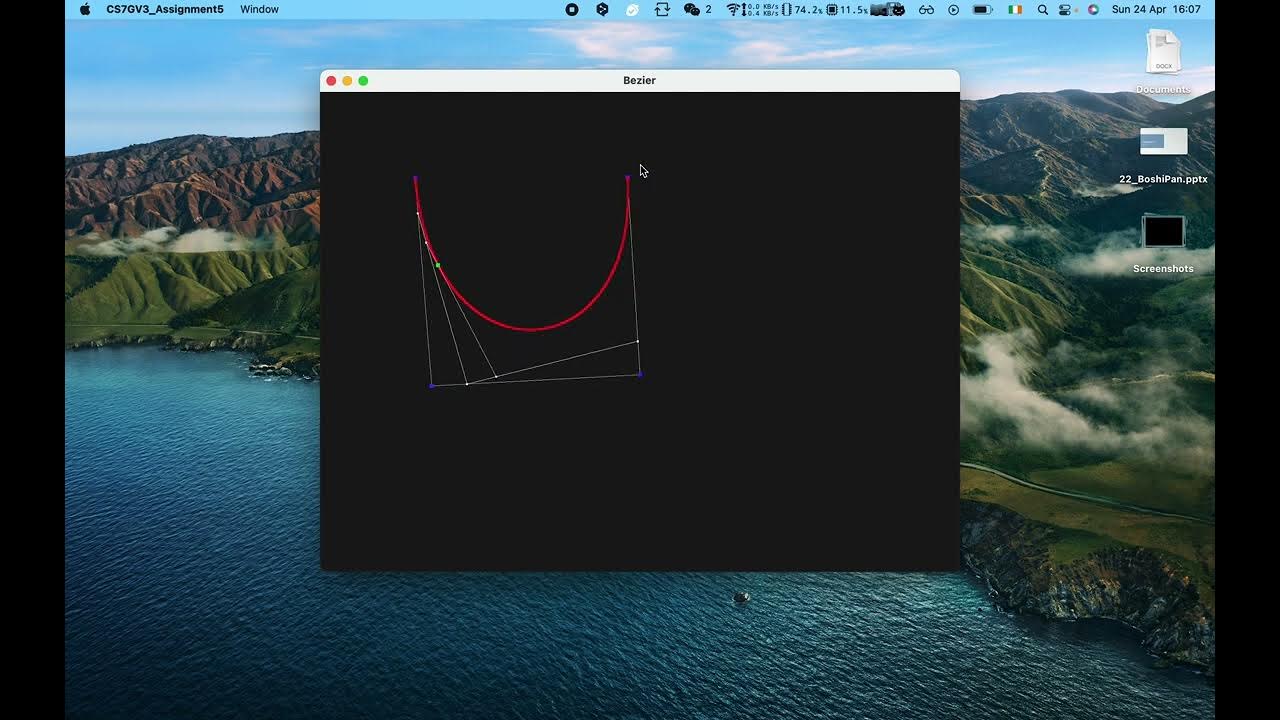Click the top-right purple Bezier control point
This screenshot has width=1280, height=720.
pyautogui.click(x=628, y=177)
